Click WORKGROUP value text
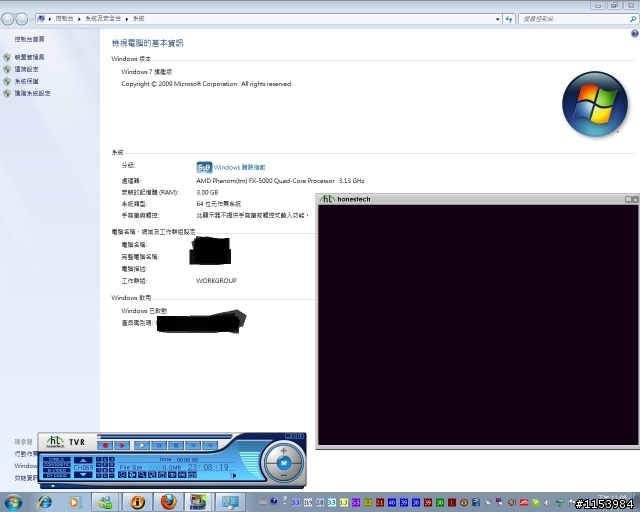640x512 pixels. [x=216, y=280]
